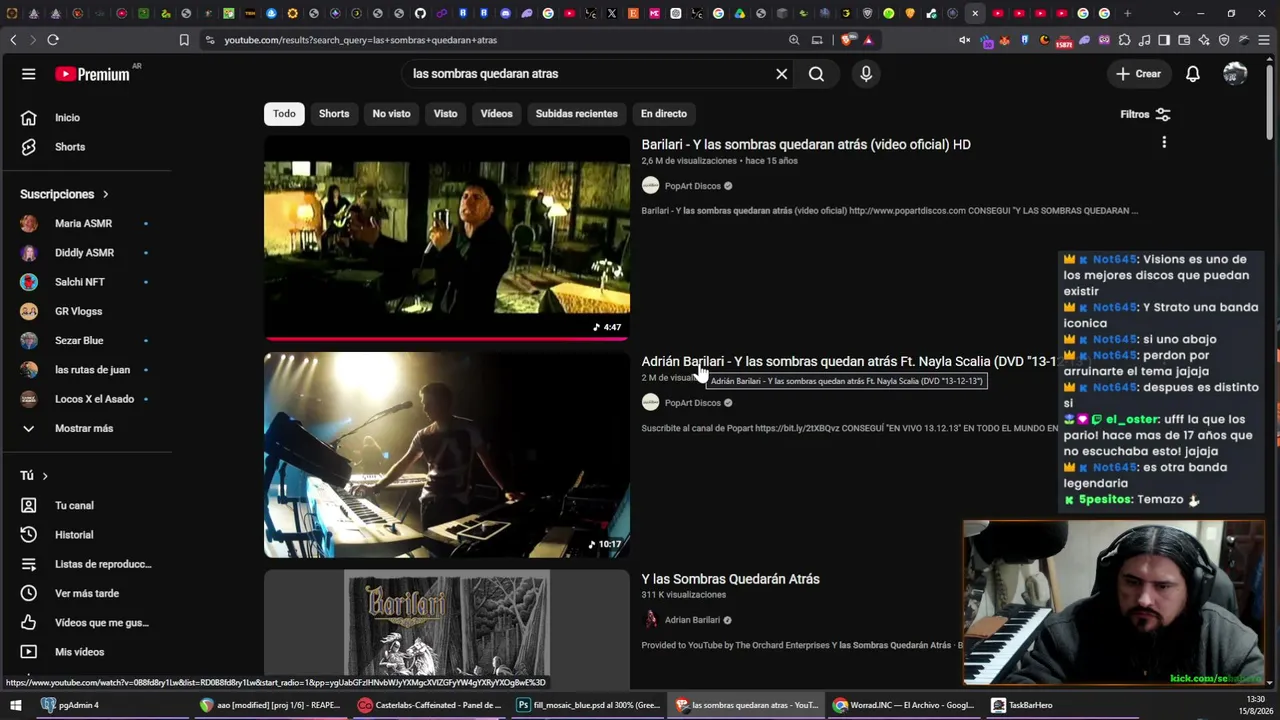Switch to TaskBarHero in taskbar
This screenshot has width=1280, height=720.
(1022, 705)
